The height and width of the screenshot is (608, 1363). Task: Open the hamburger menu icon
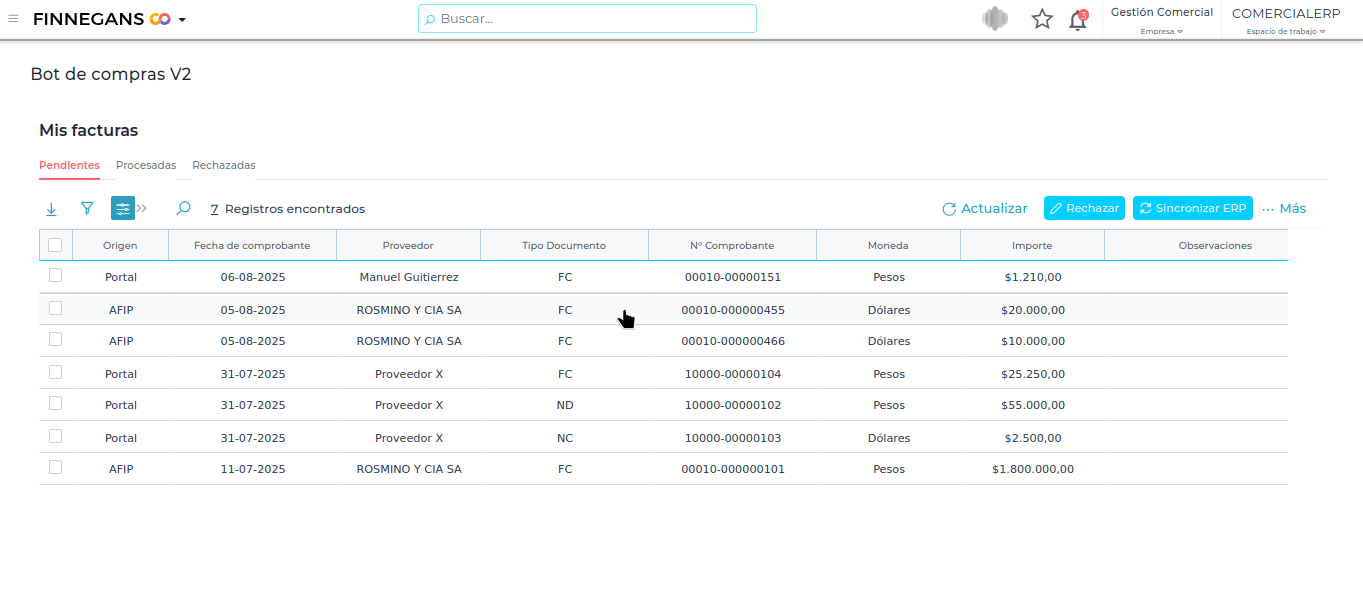(13, 19)
